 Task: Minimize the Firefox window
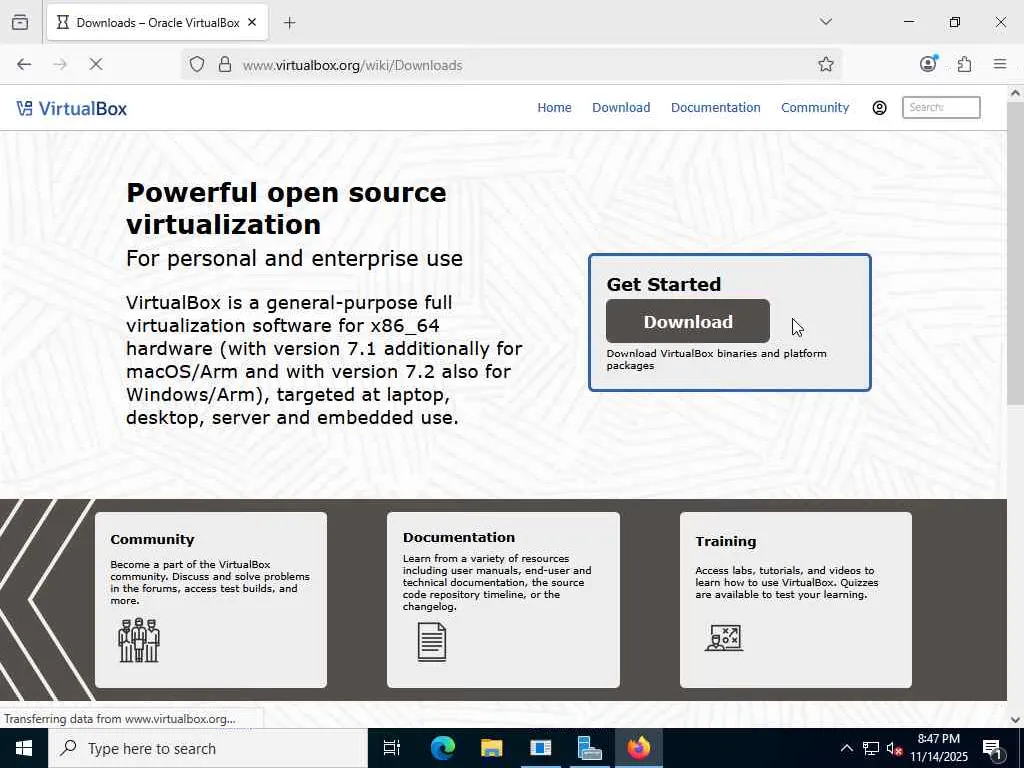pyautogui.click(x=908, y=22)
